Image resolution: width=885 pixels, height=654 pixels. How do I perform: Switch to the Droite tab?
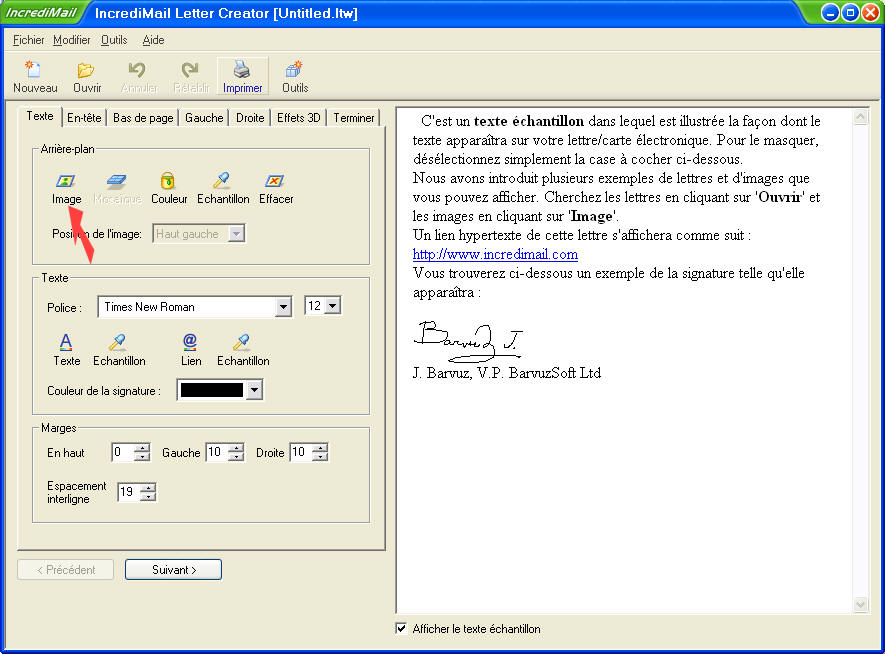(250, 118)
